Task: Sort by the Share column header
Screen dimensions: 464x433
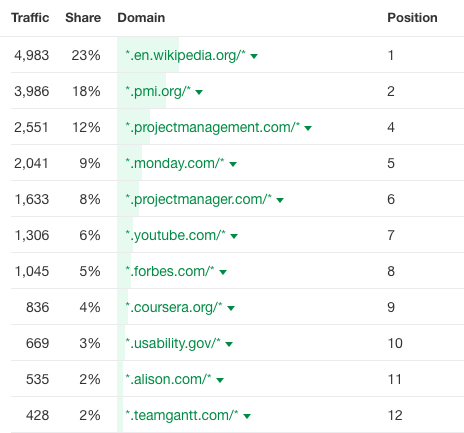Action: pyautogui.click(x=83, y=18)
